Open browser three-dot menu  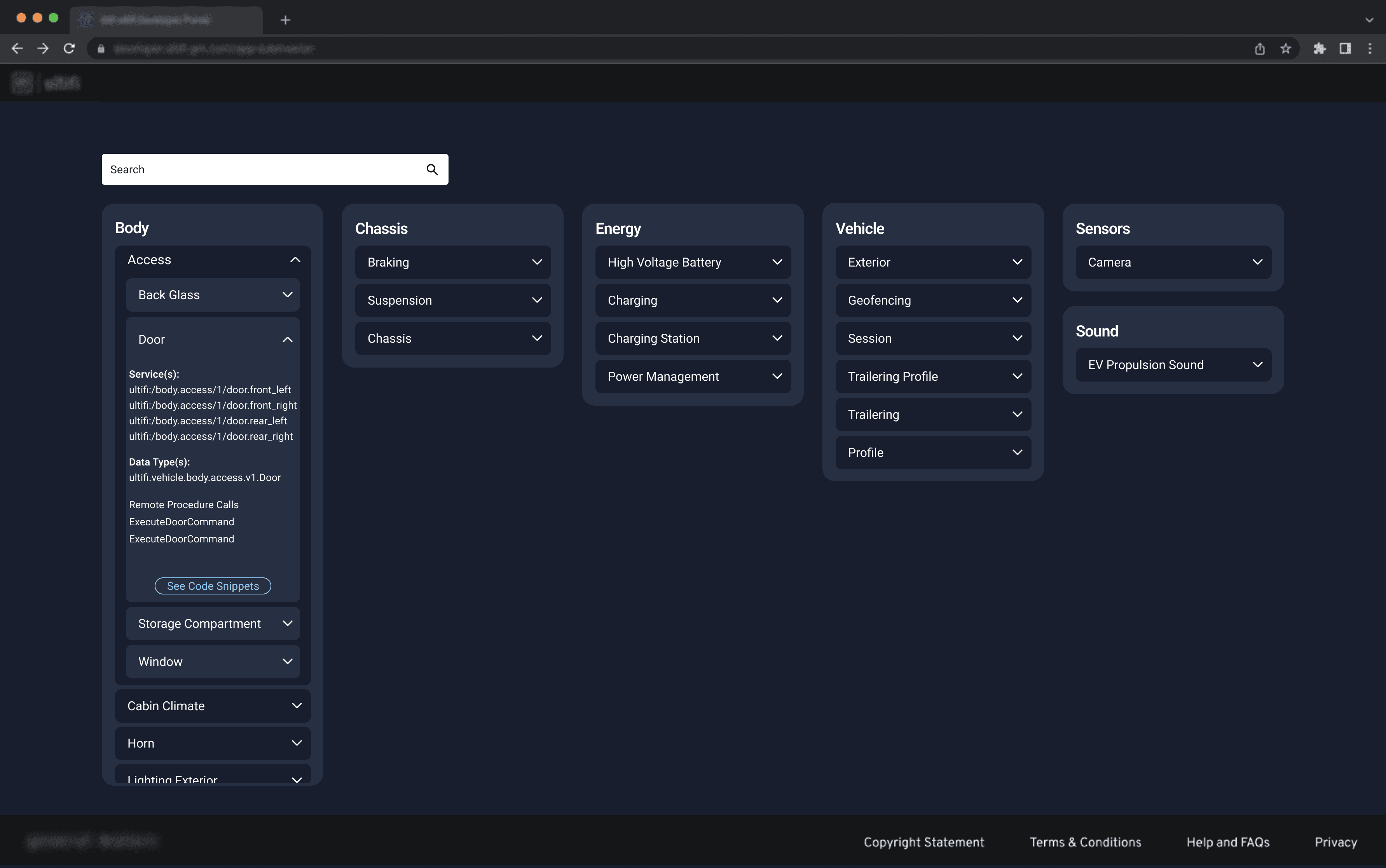point(1369,48)
